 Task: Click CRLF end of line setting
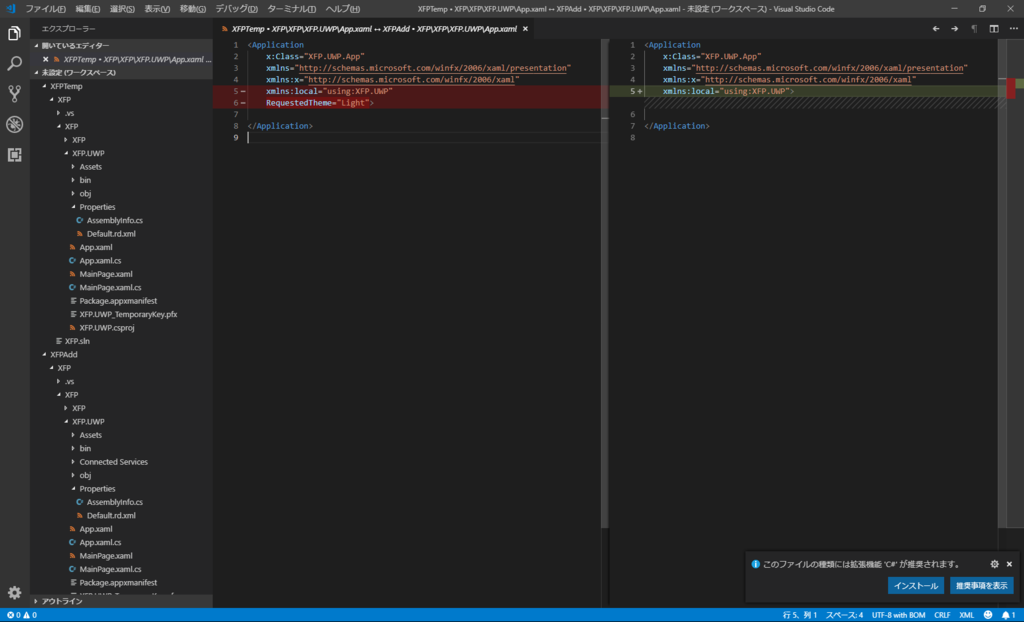tap(942, 615)
